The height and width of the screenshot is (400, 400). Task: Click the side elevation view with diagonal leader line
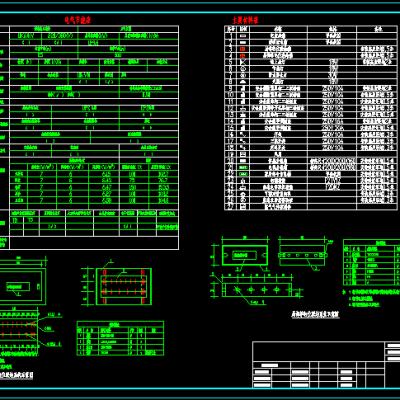point(302,255)
